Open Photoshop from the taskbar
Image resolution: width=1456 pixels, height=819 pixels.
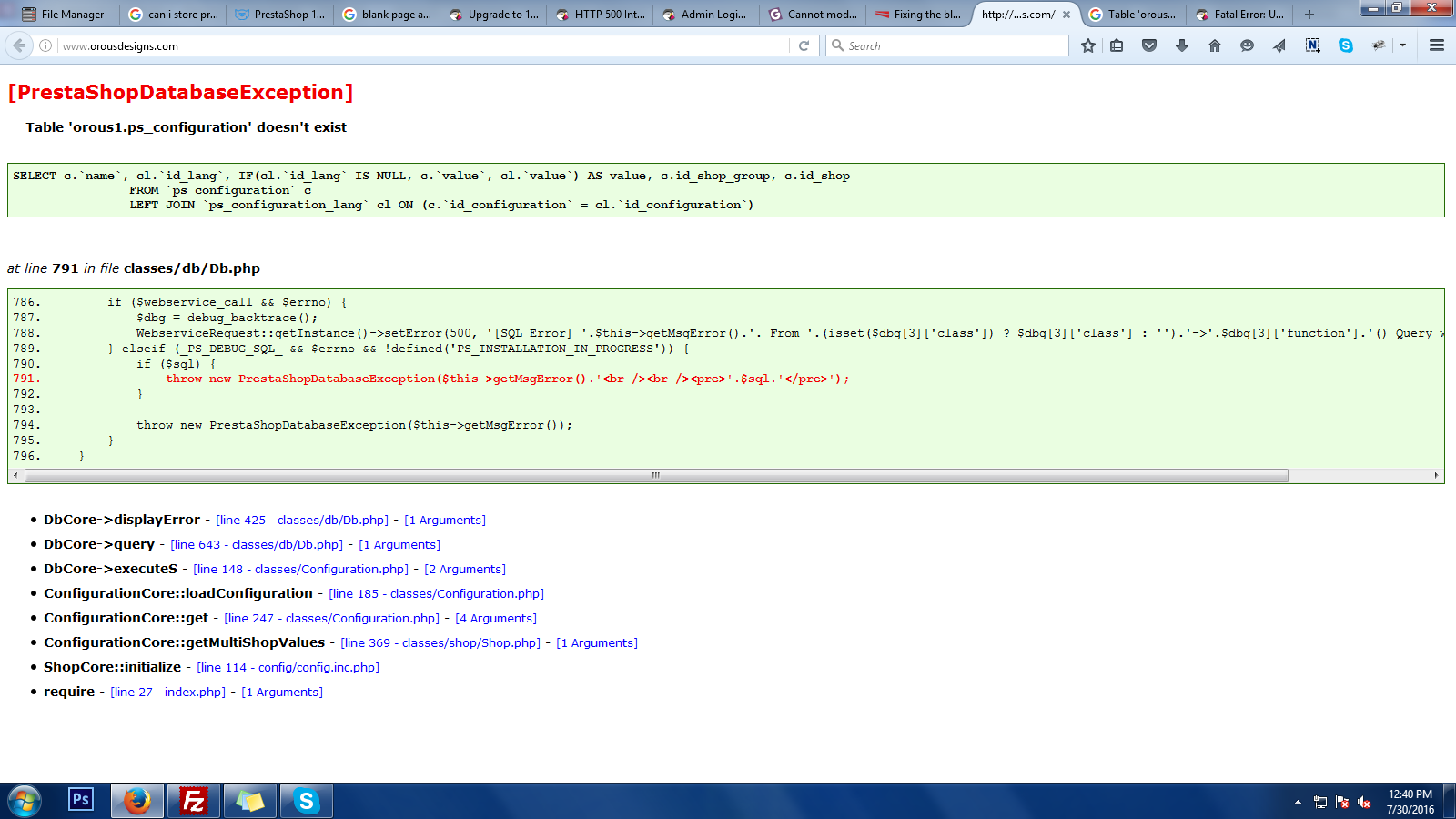coord(81,800)
